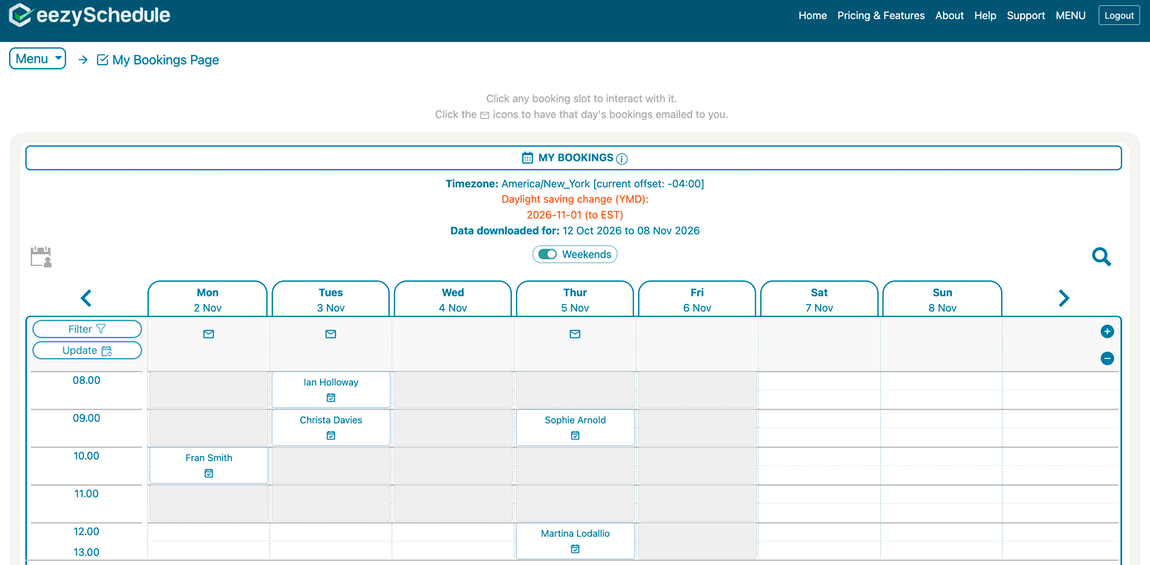
Task: Go to next week arrow
Action: tap(1063, 298)
